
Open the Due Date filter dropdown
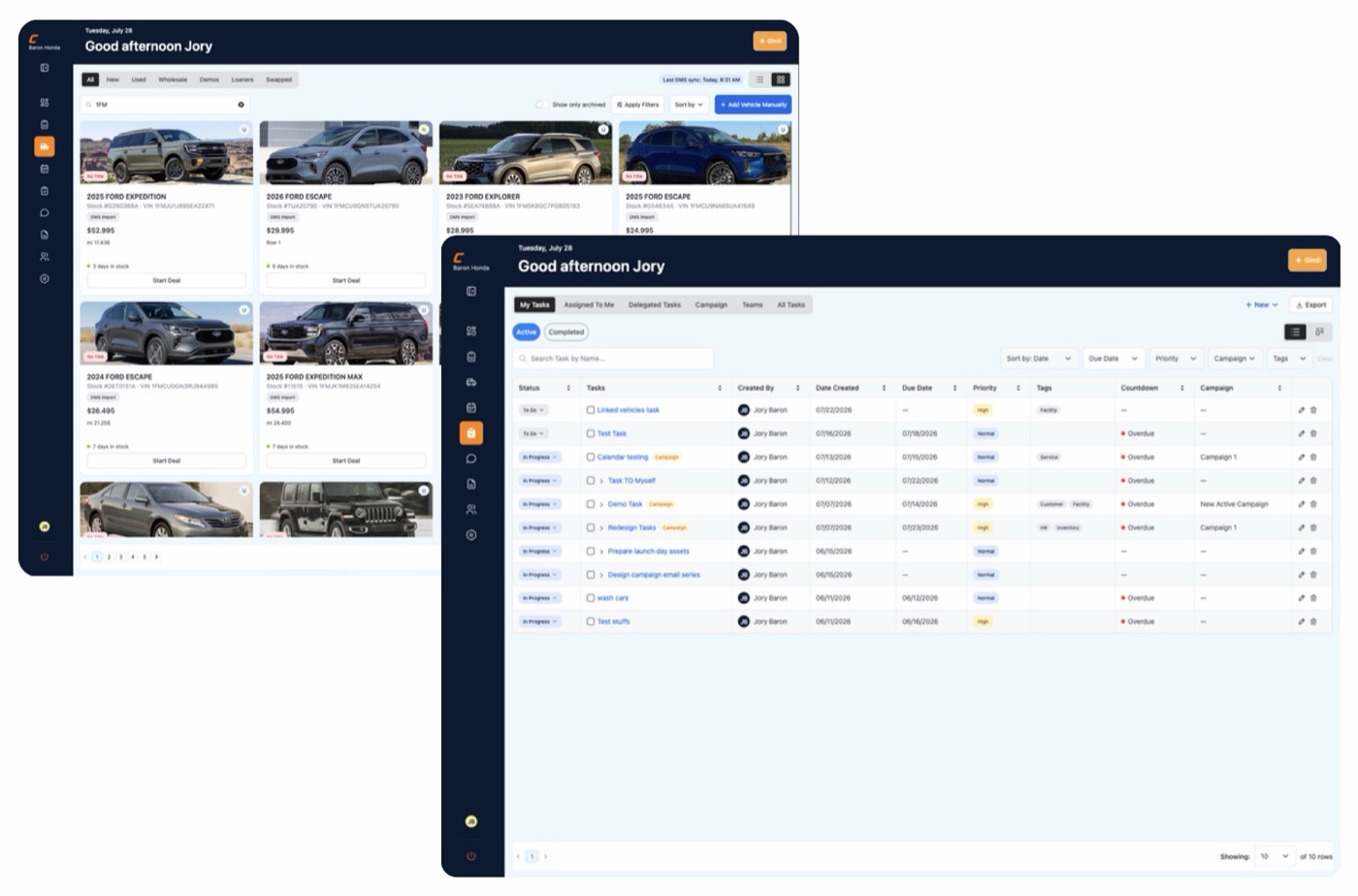[1113, 359]
